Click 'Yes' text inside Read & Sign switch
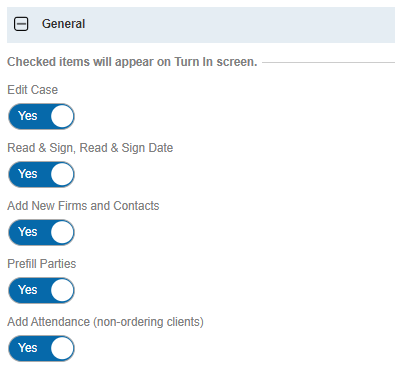This screenshot has height=380, width=407. [28, 174]
